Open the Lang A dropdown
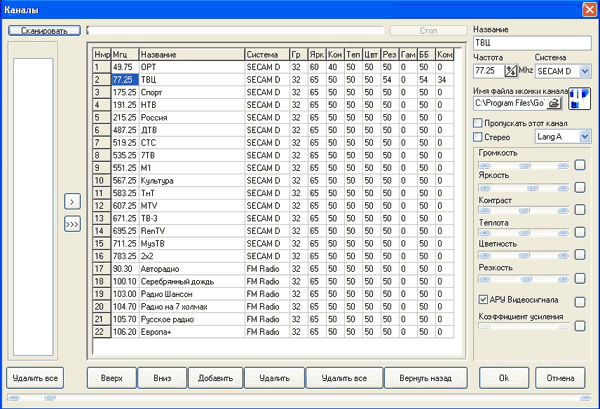Screen dimensions: 600x409 pos(585,137)
